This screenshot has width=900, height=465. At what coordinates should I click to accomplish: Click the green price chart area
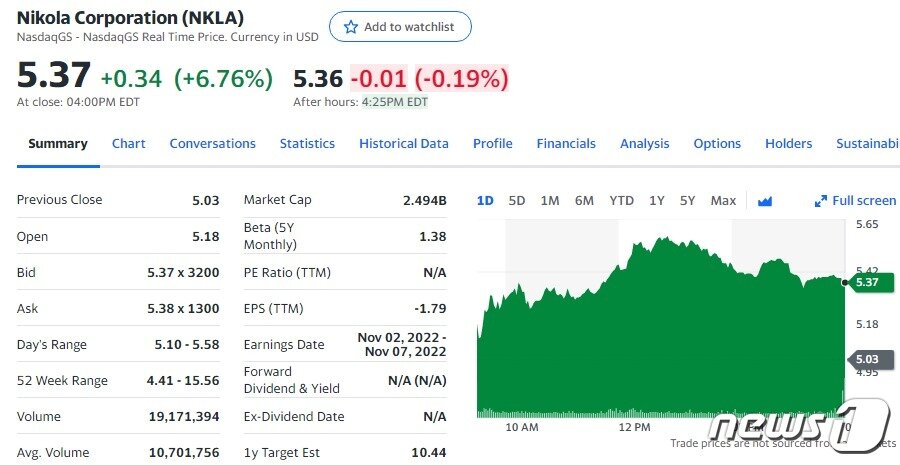[660, 340]
